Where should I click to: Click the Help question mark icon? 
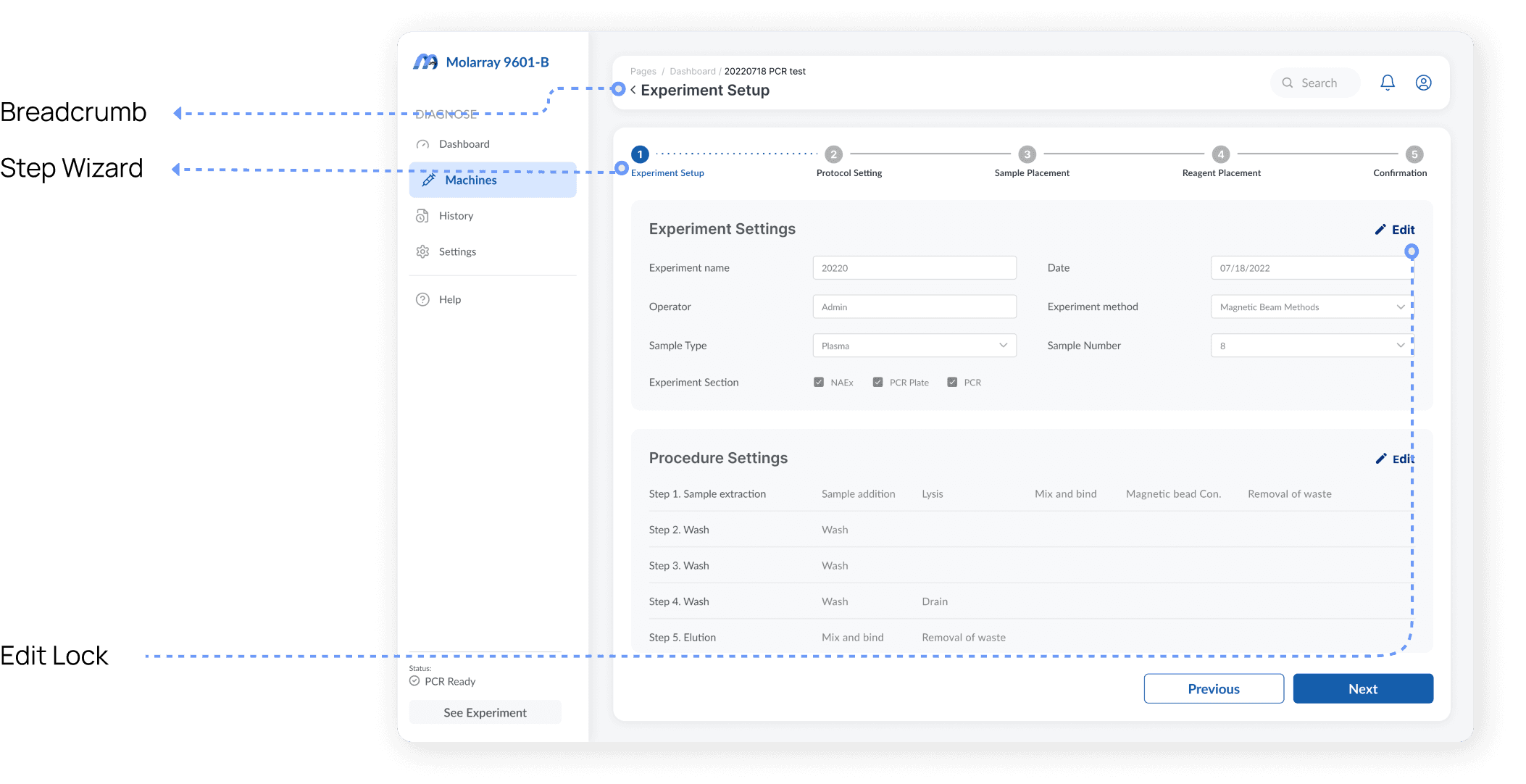(422, 299)
